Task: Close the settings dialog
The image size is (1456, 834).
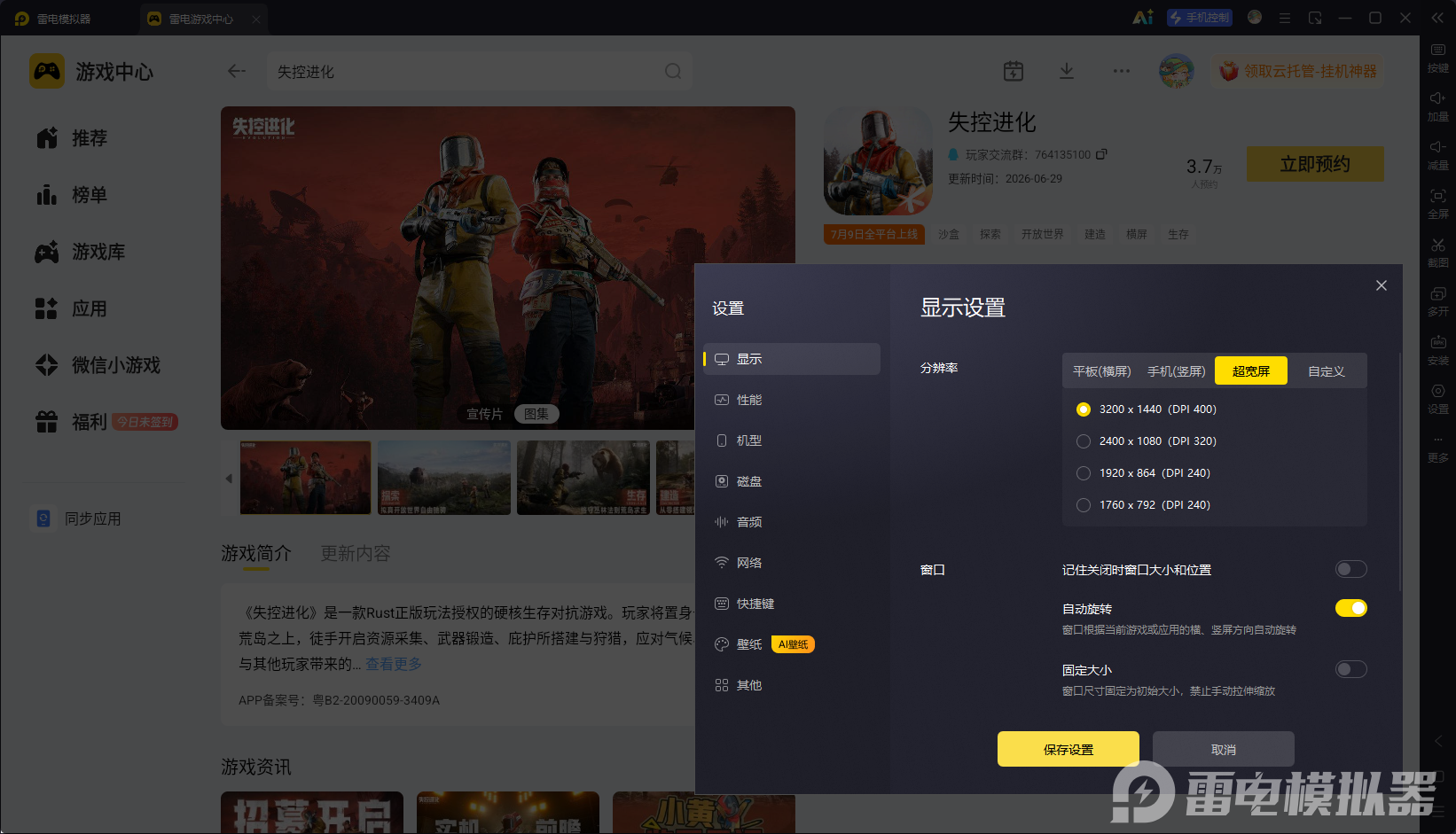Action: coord(1381,285)
